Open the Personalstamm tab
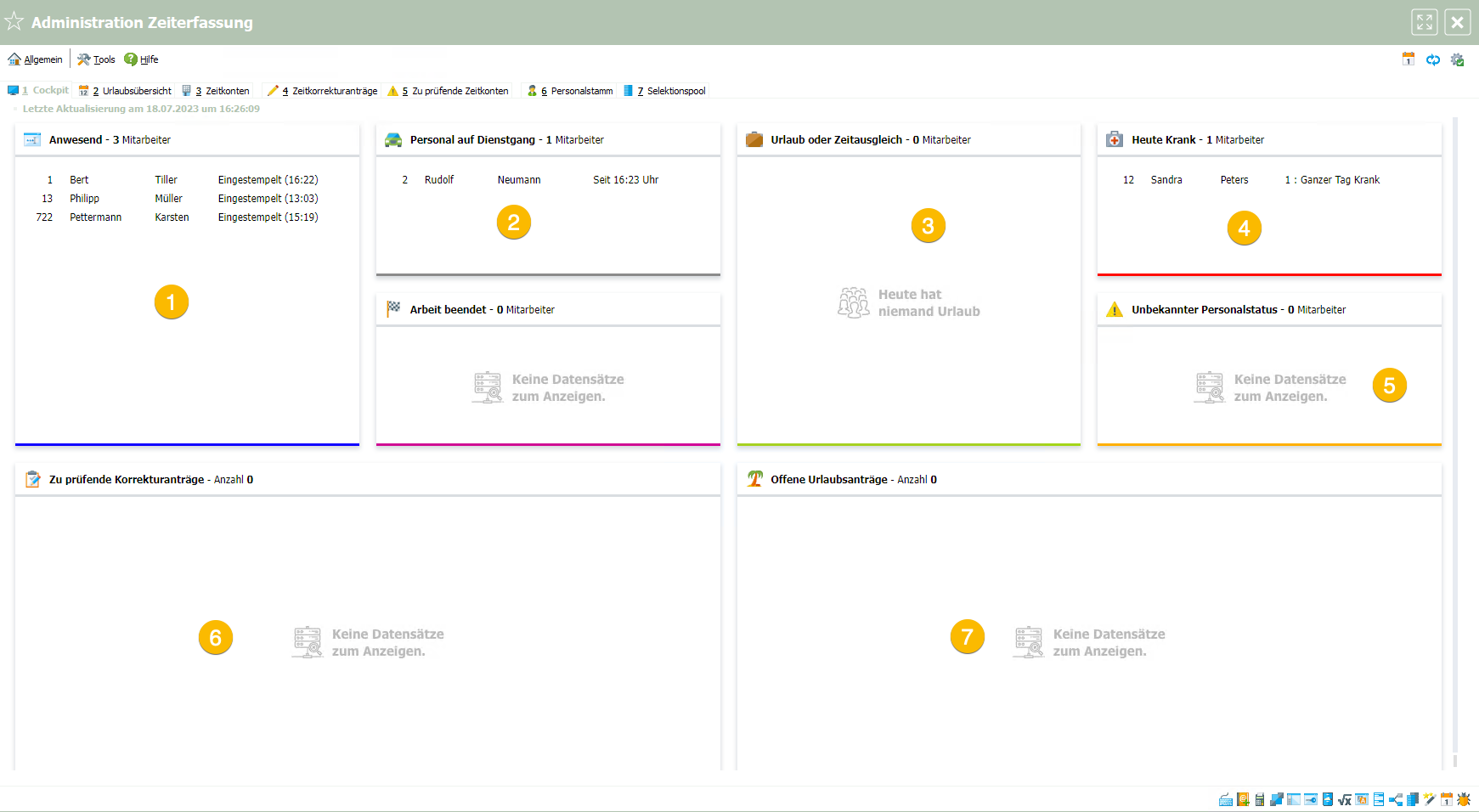1479x812 pixels. point(571,91)
